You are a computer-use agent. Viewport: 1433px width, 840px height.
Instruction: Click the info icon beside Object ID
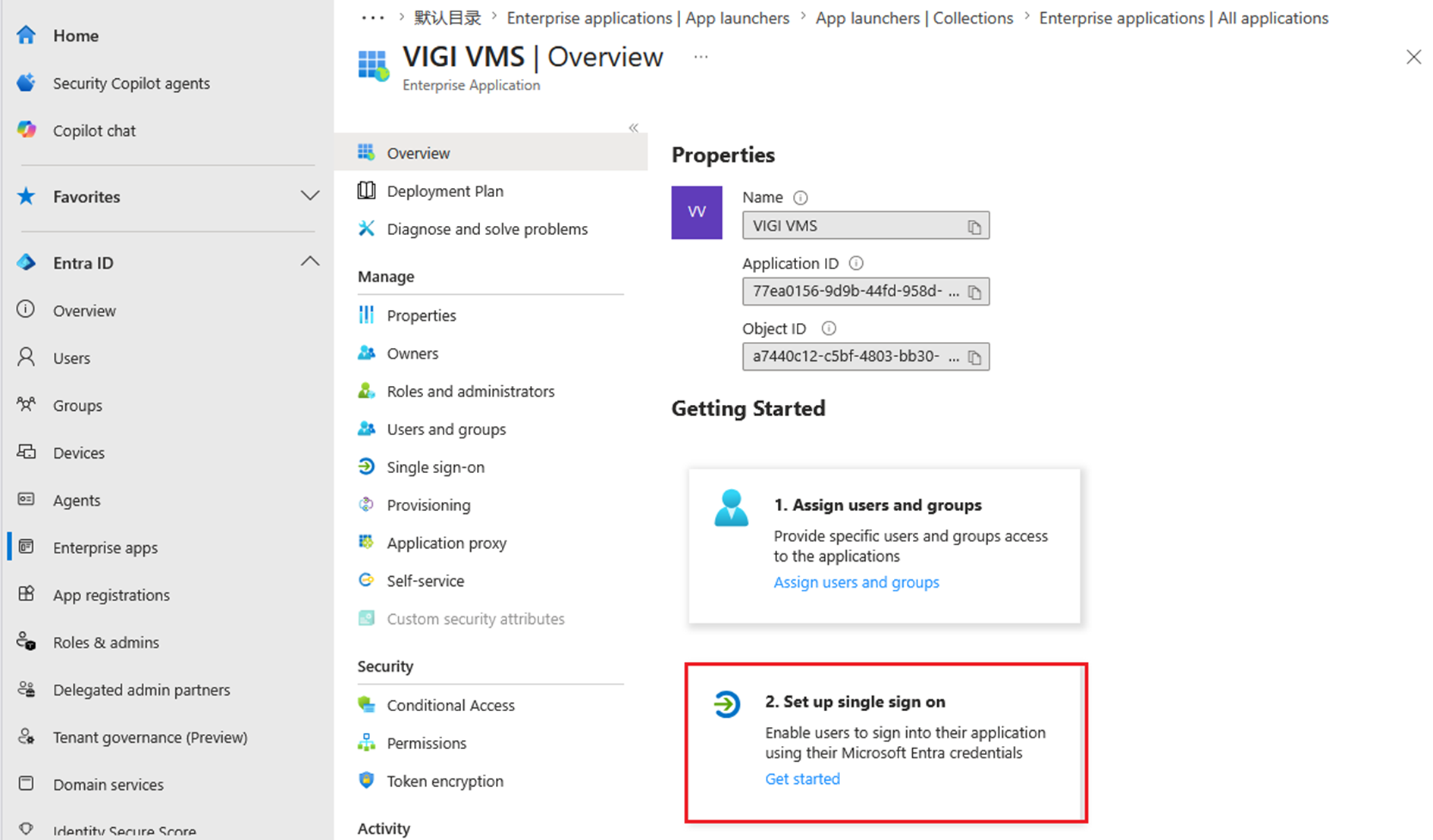click(x=829, y=328)
